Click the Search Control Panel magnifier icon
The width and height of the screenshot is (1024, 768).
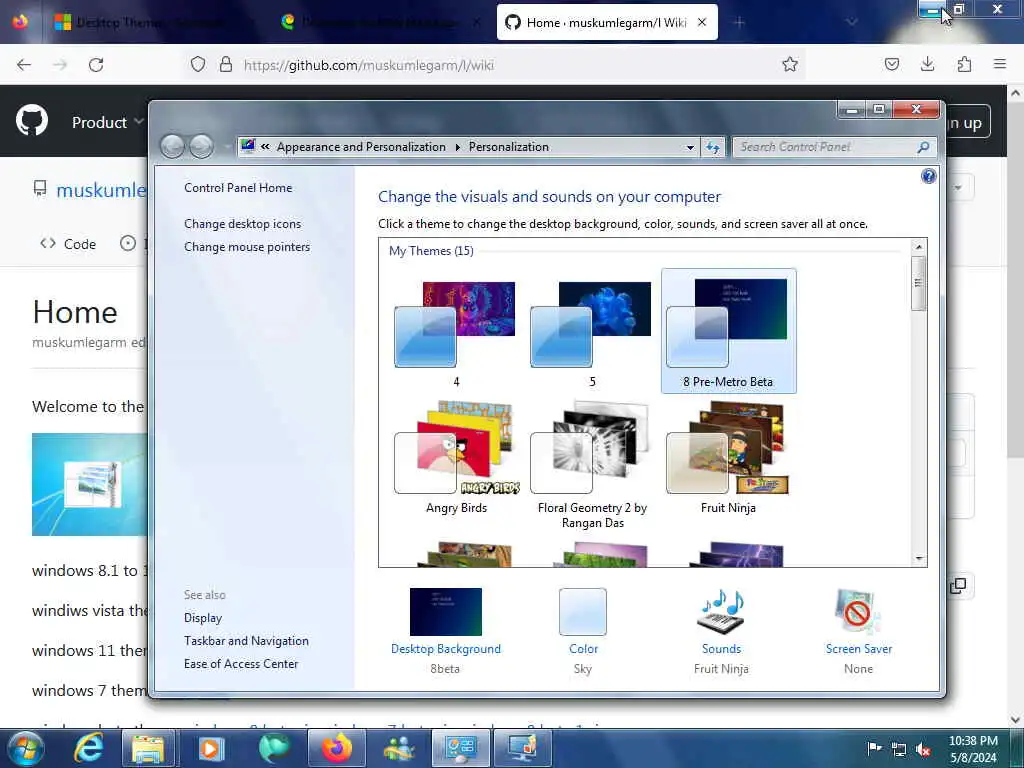click(x=923, y=147)
